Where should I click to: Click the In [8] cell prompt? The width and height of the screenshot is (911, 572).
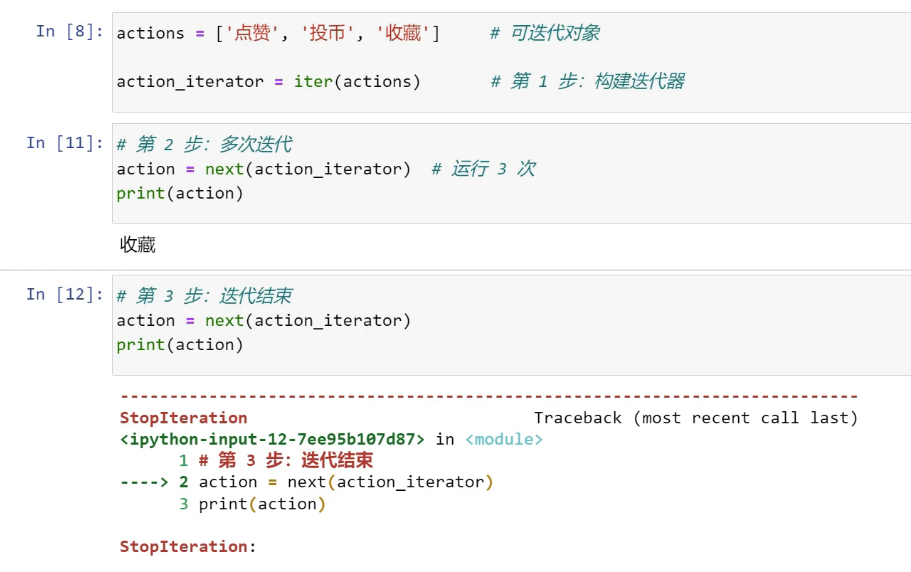(x=69, y=31)
